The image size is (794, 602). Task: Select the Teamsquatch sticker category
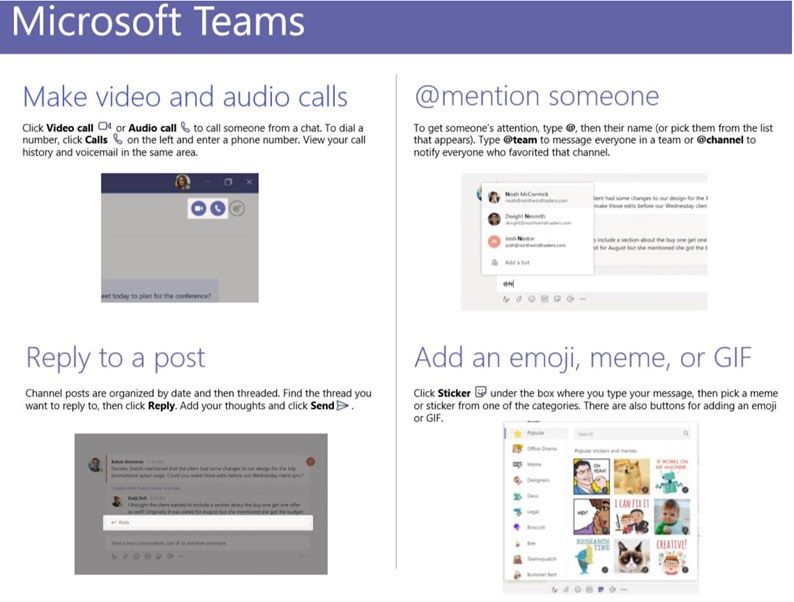(x=535, y=559)
